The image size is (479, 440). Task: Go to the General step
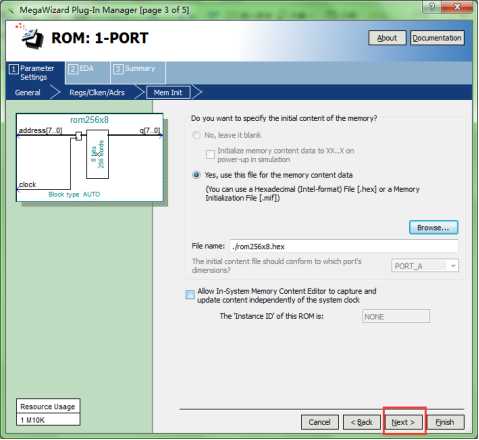(28, 93)
